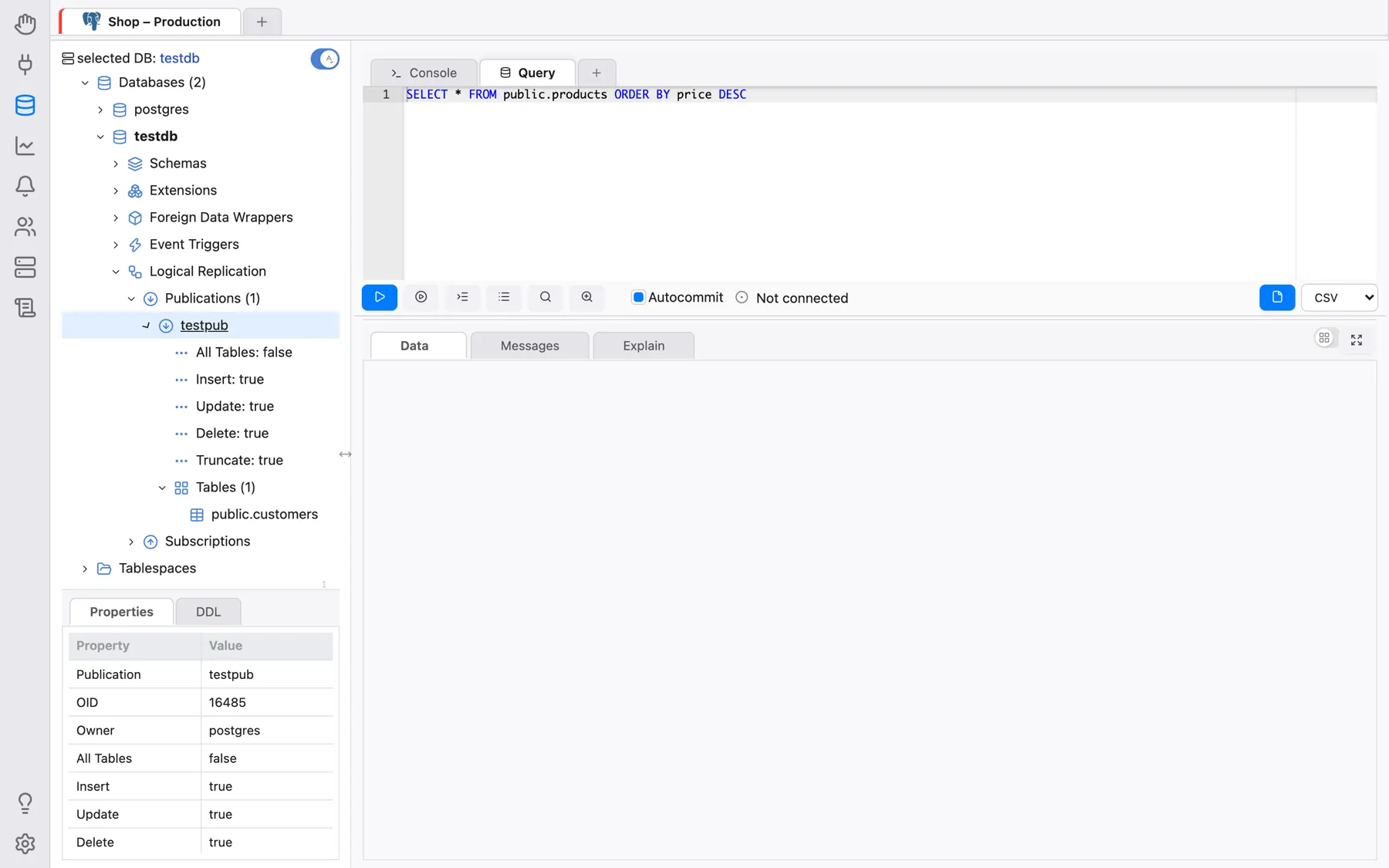Screen dimensions: 1389x868
Task: Add a new query tab with plus
Action: pos(596,73)
